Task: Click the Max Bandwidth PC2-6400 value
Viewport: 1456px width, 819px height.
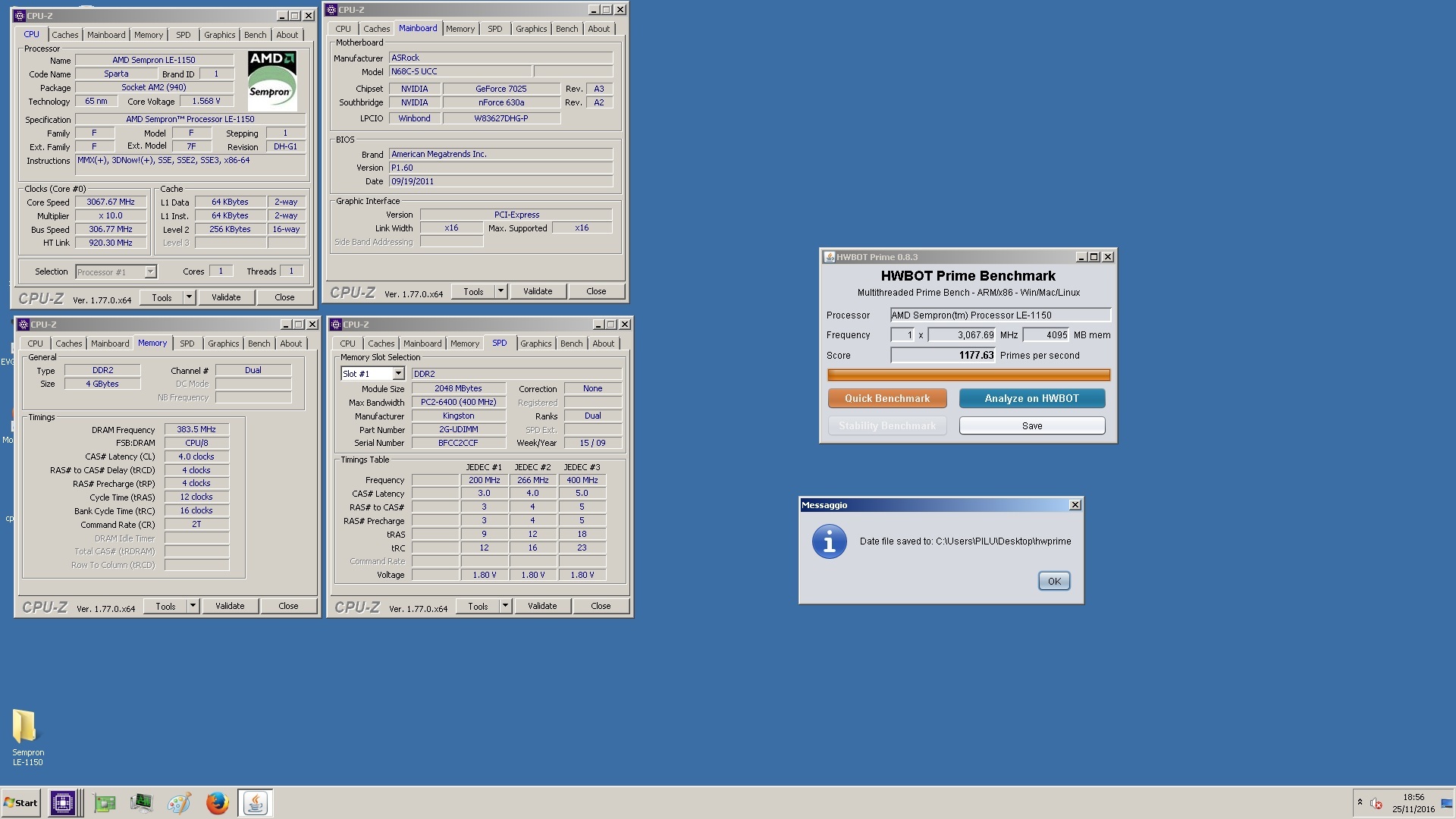Action: [x=459, y=402]
